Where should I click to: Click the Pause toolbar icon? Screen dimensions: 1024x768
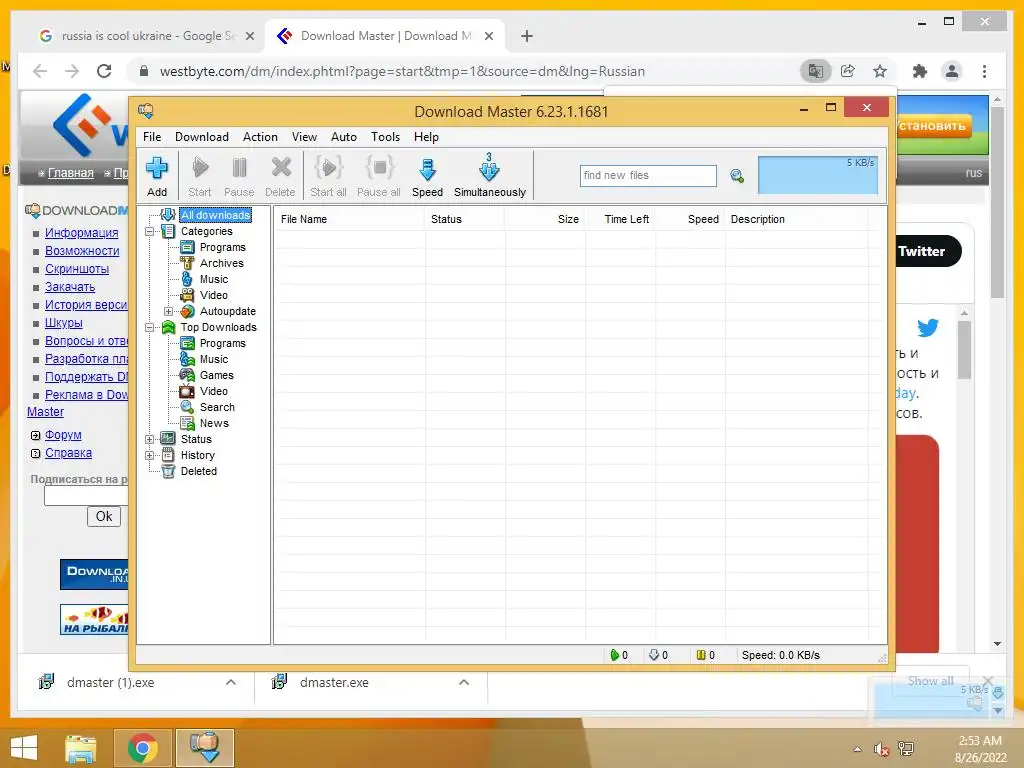point(239,175)
